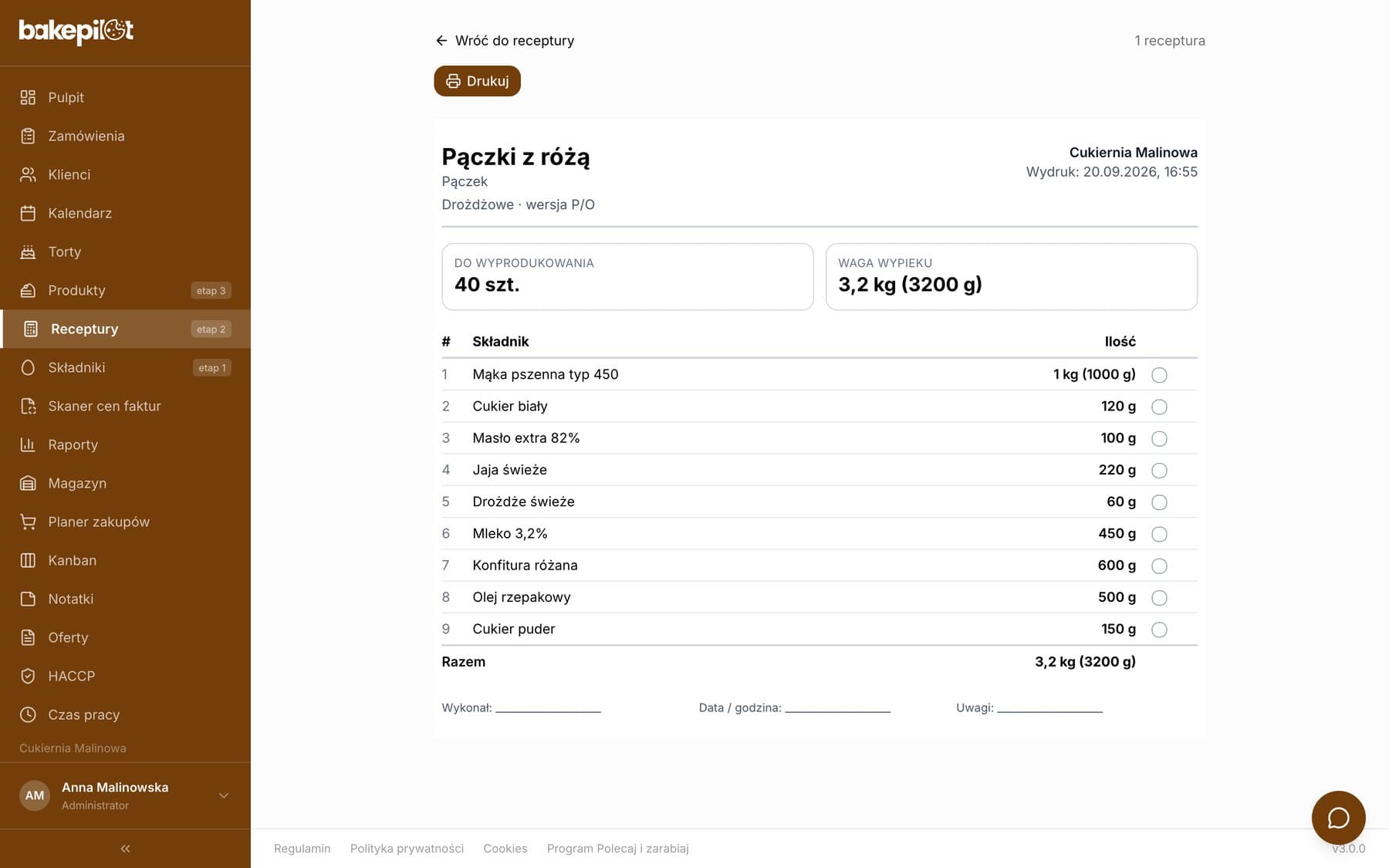Click the Raporty chart icon
1389x868 pixels.
point(28,444)
